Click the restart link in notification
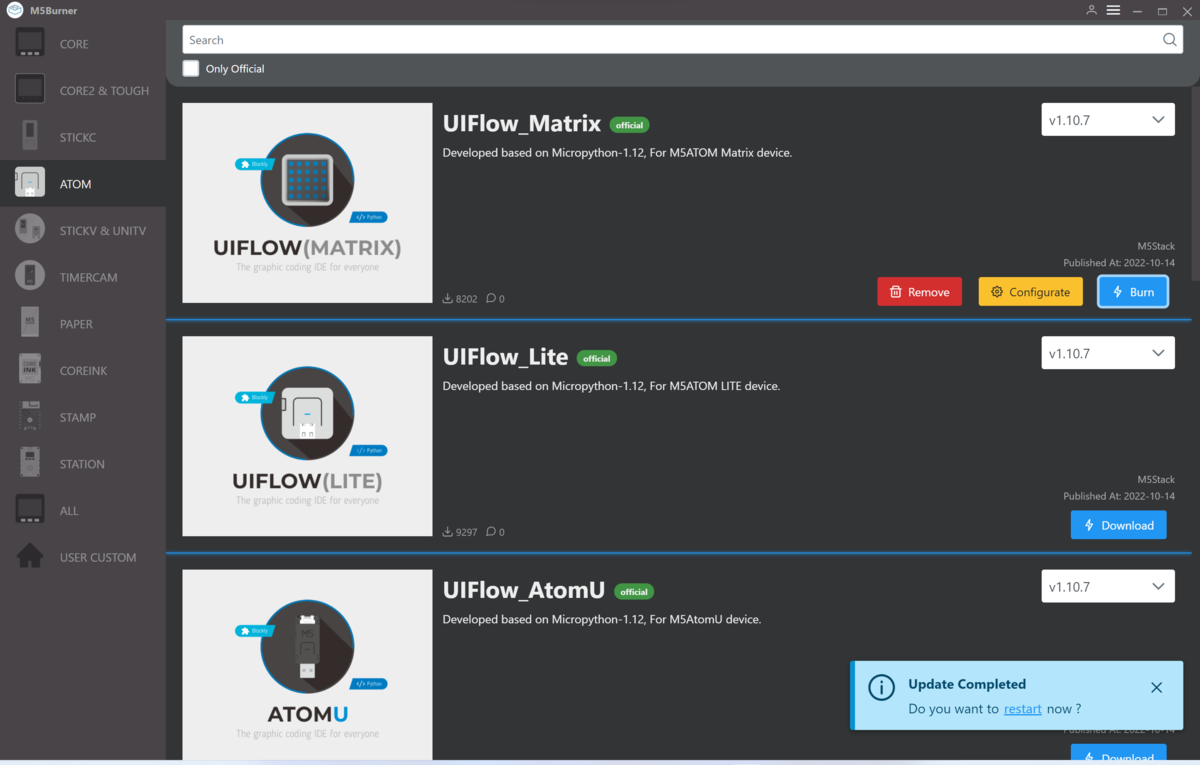This screenshot has width=1200, height=765. click(x=1023, y=709)
